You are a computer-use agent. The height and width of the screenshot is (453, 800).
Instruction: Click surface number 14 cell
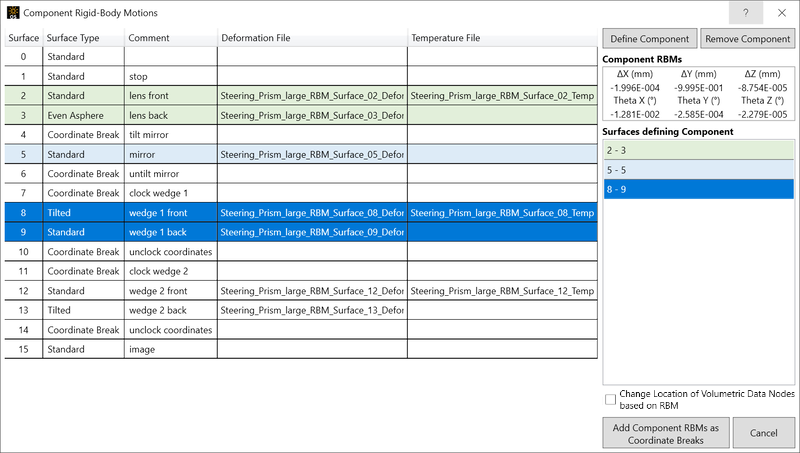(23, 330)
